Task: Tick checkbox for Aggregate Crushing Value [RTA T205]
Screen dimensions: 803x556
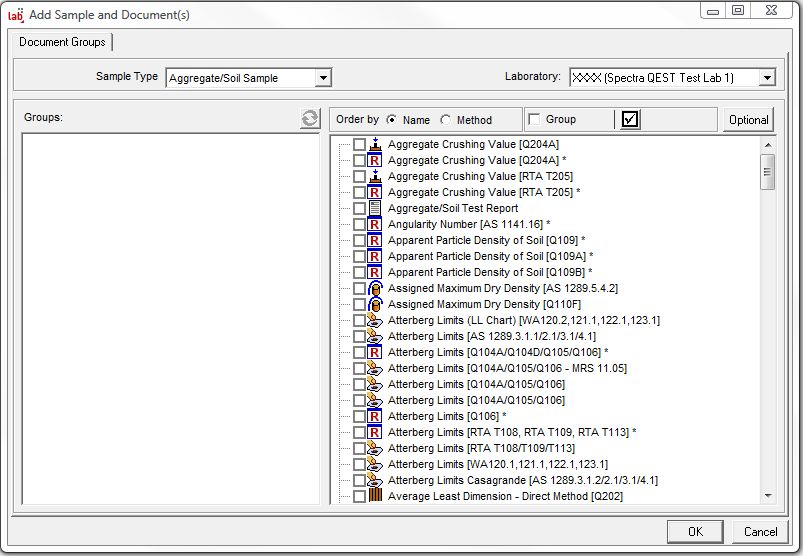Action: pyautogui.click(x=359, y=176)
